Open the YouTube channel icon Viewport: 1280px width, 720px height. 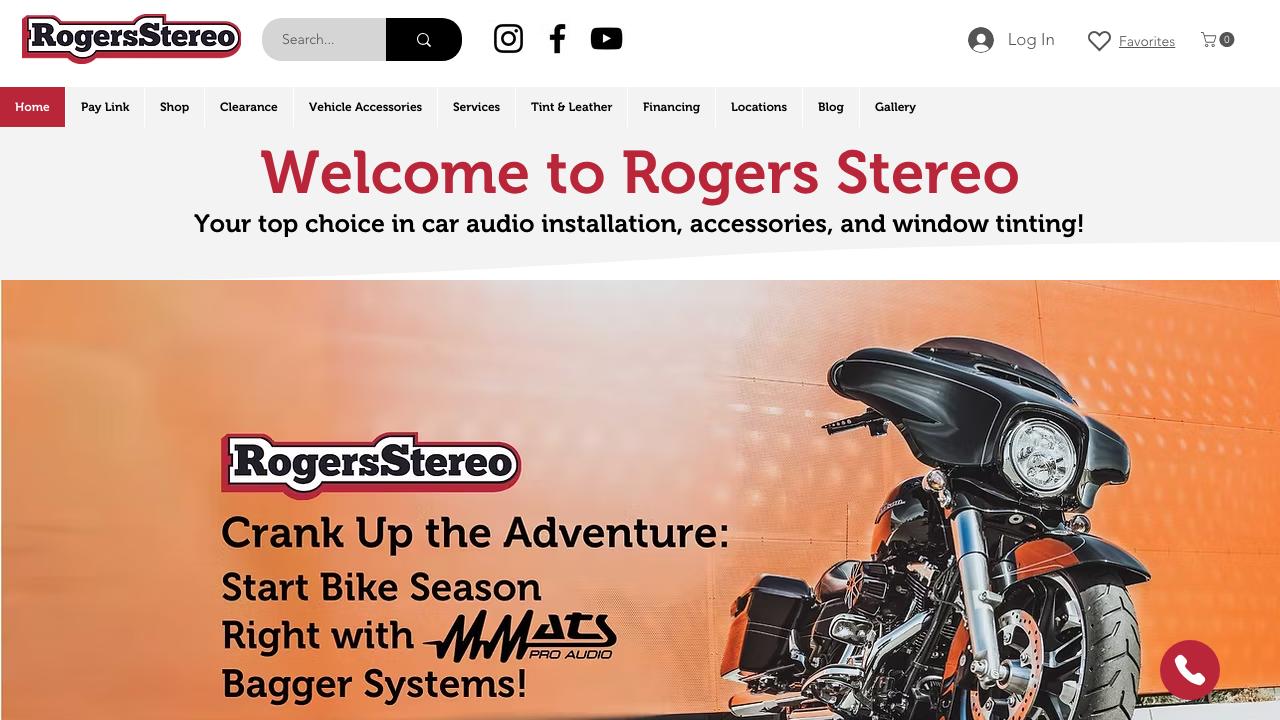coord(606,39)
